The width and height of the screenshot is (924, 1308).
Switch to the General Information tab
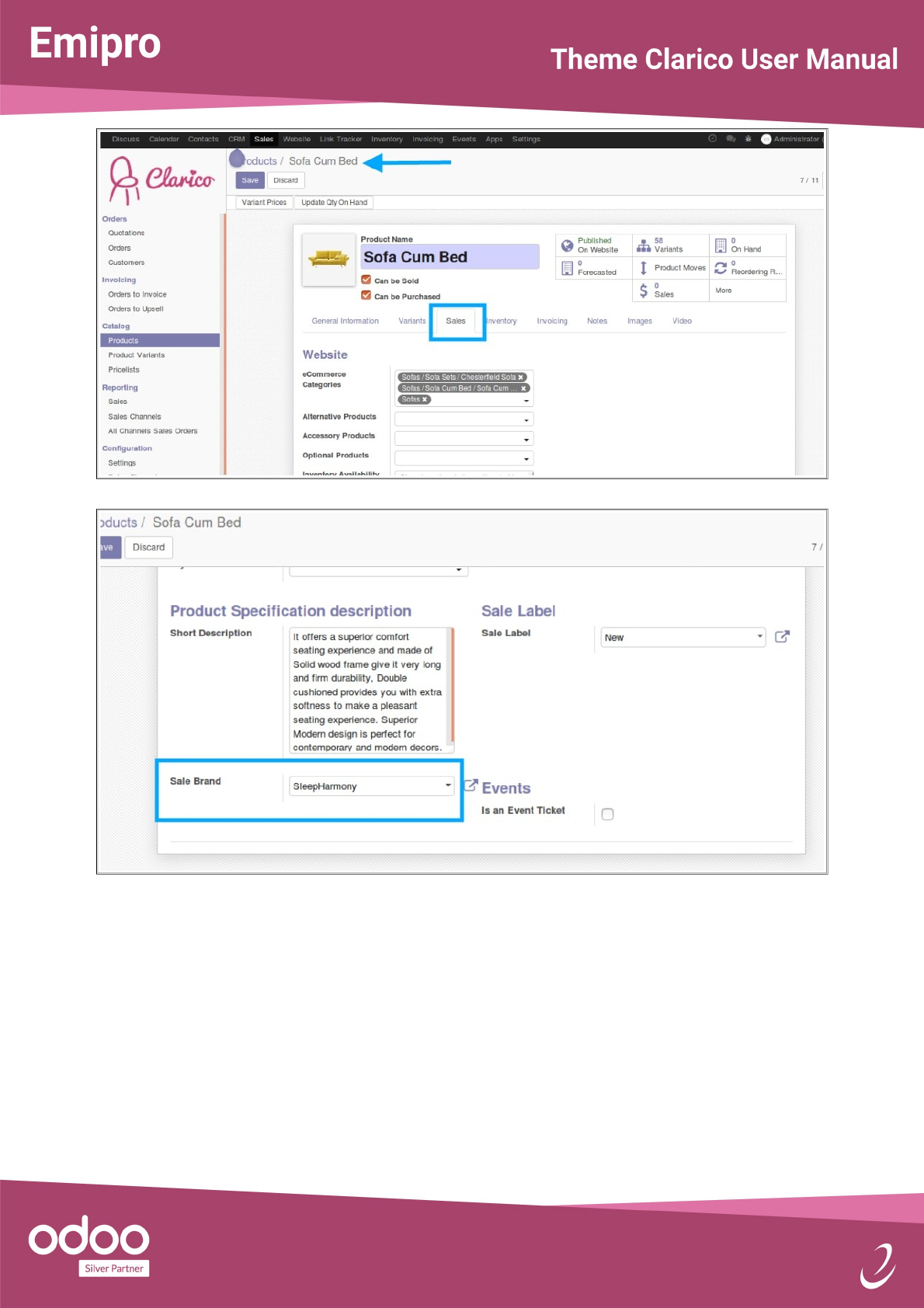coord(346,321)
